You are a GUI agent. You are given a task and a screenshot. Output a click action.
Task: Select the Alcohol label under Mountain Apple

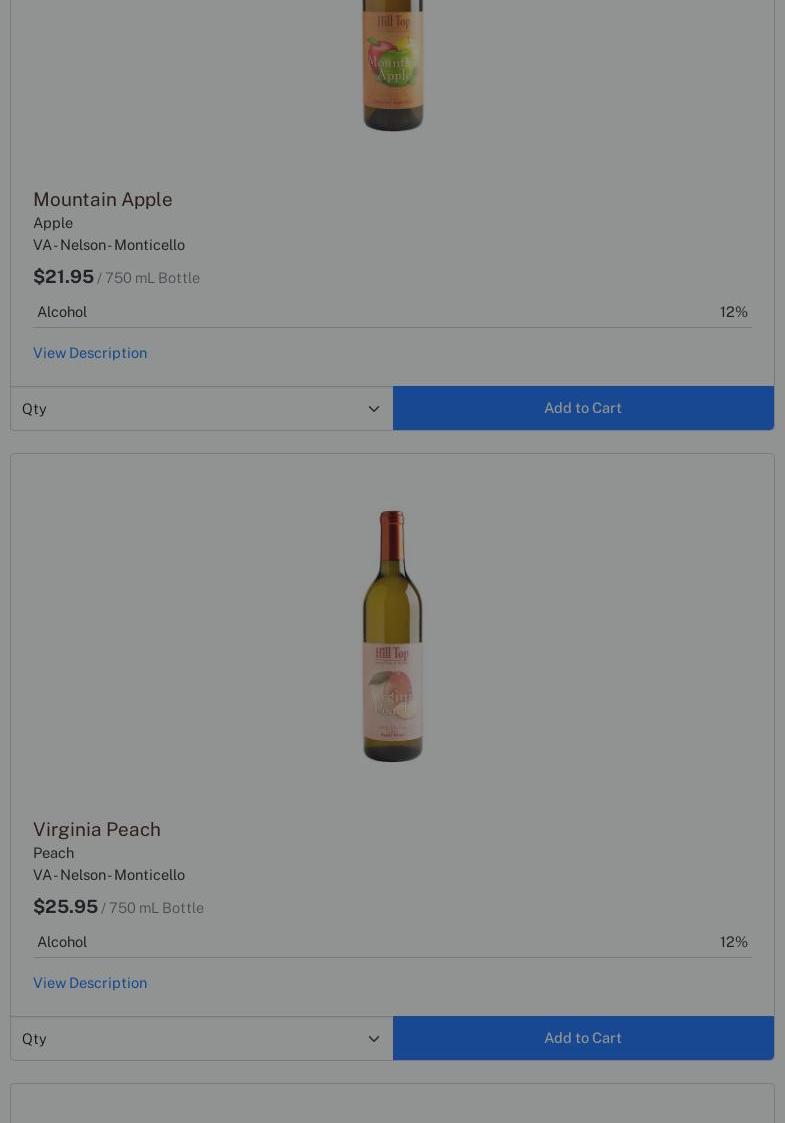tap(62, 312)
